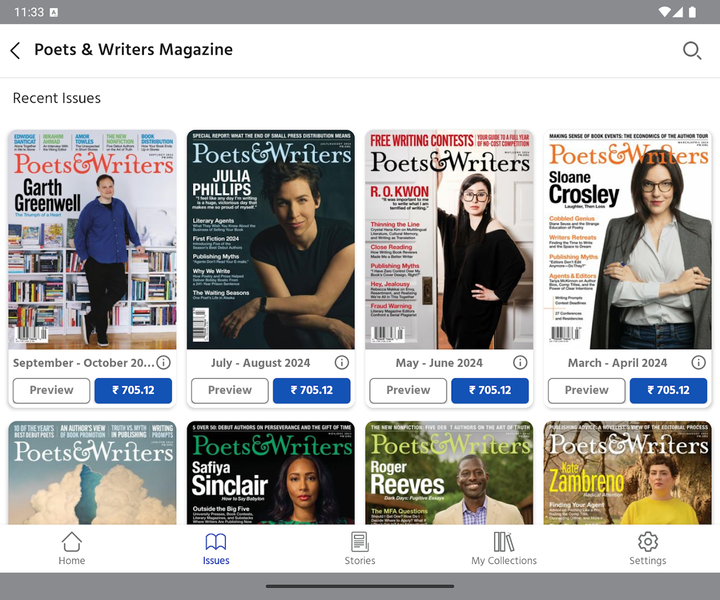720x600 pixels.
Task: Click the 'September - October 20...' title
Action: tap(84, 363)
